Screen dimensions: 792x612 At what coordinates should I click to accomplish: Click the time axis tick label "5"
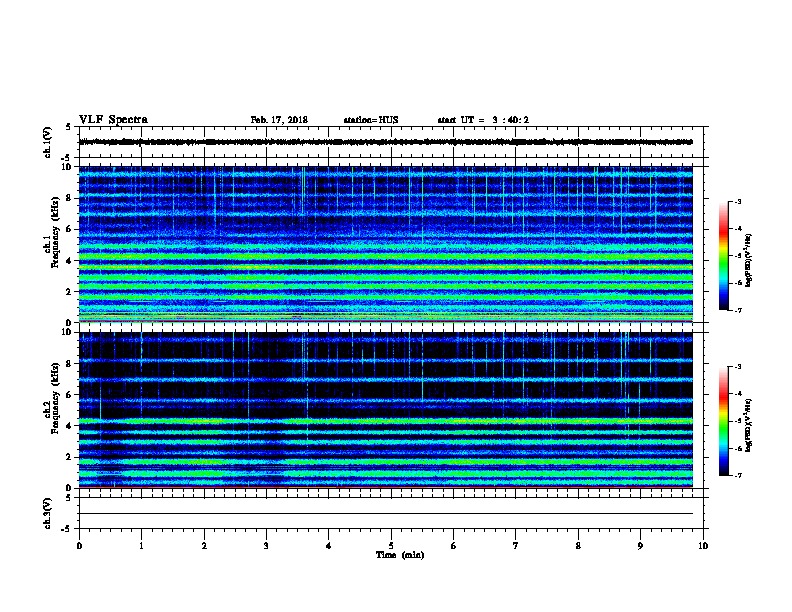click(x=391, y=546)
